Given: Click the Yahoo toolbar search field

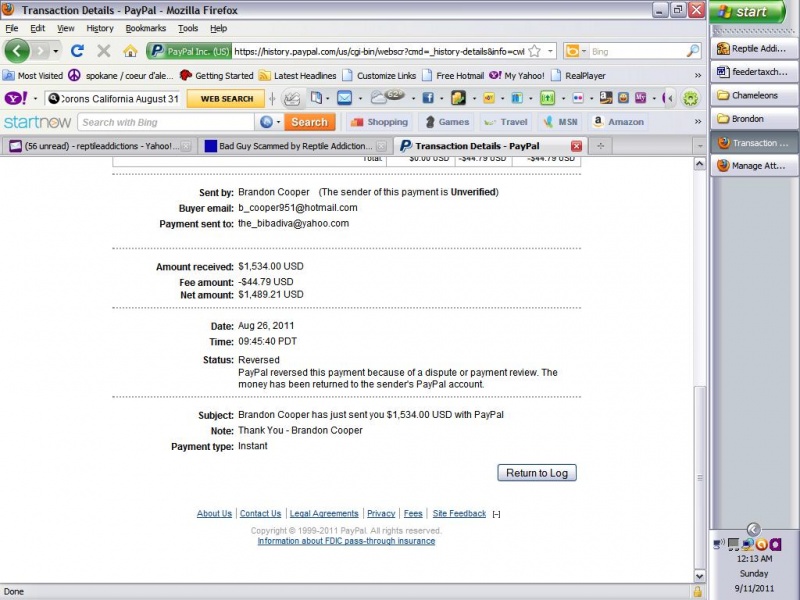Looking at the screenshot, I should [x=114, y=98].
